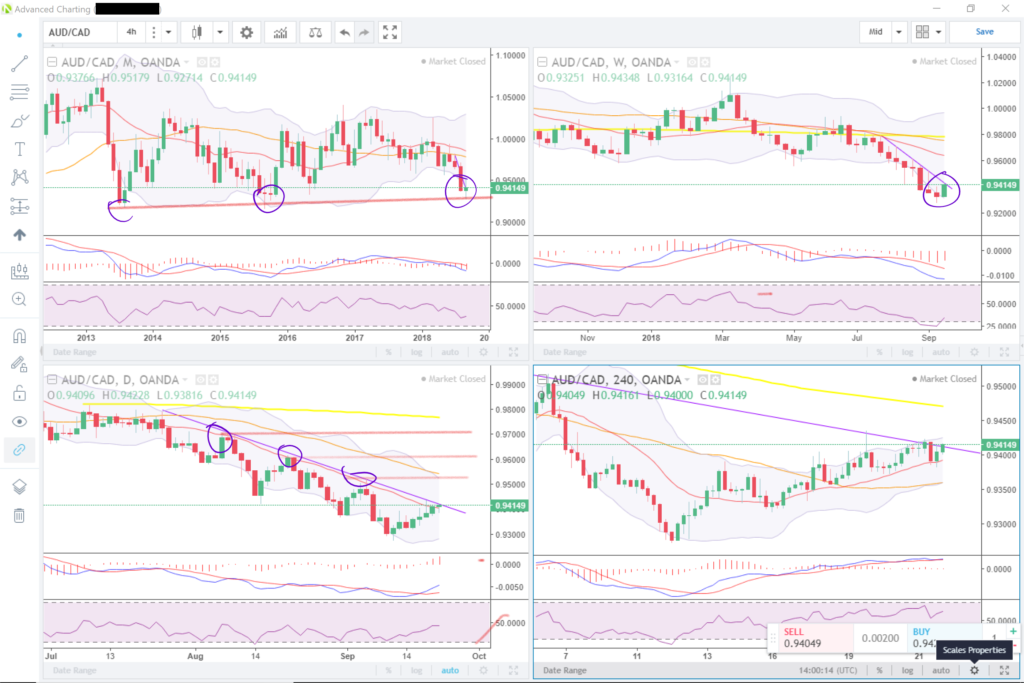This screenshot has height=683, width=1024.
Task: Toggle hide all drawings eye icon
Action: coord(19,421)
